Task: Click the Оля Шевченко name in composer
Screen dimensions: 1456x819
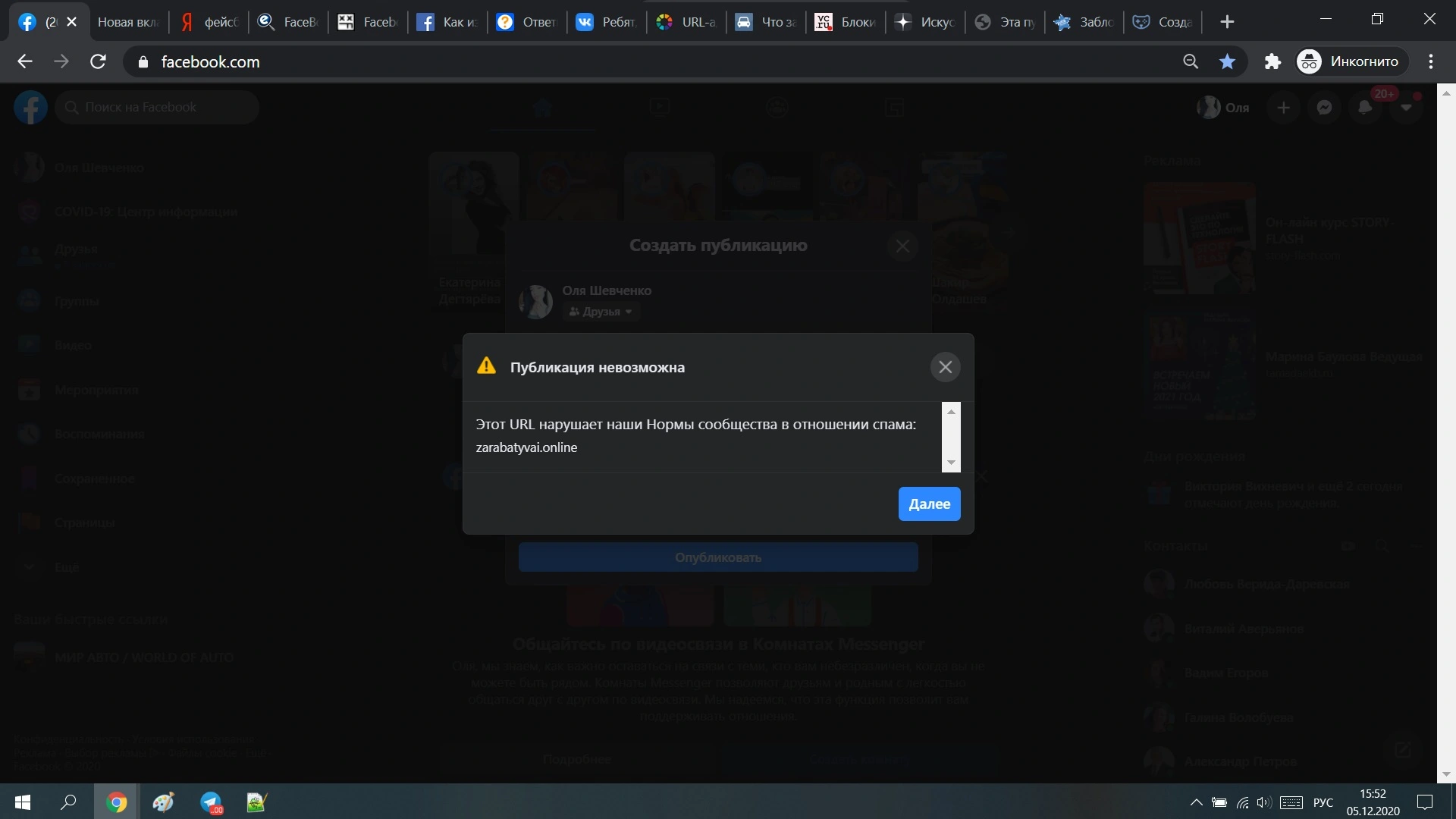Action: 607,290
